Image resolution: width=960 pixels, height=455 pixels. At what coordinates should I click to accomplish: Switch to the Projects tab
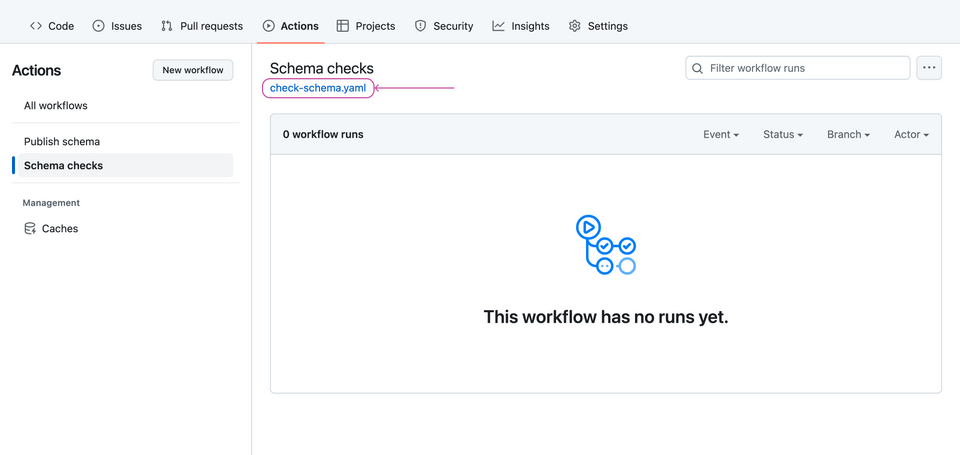click(366, 26)
